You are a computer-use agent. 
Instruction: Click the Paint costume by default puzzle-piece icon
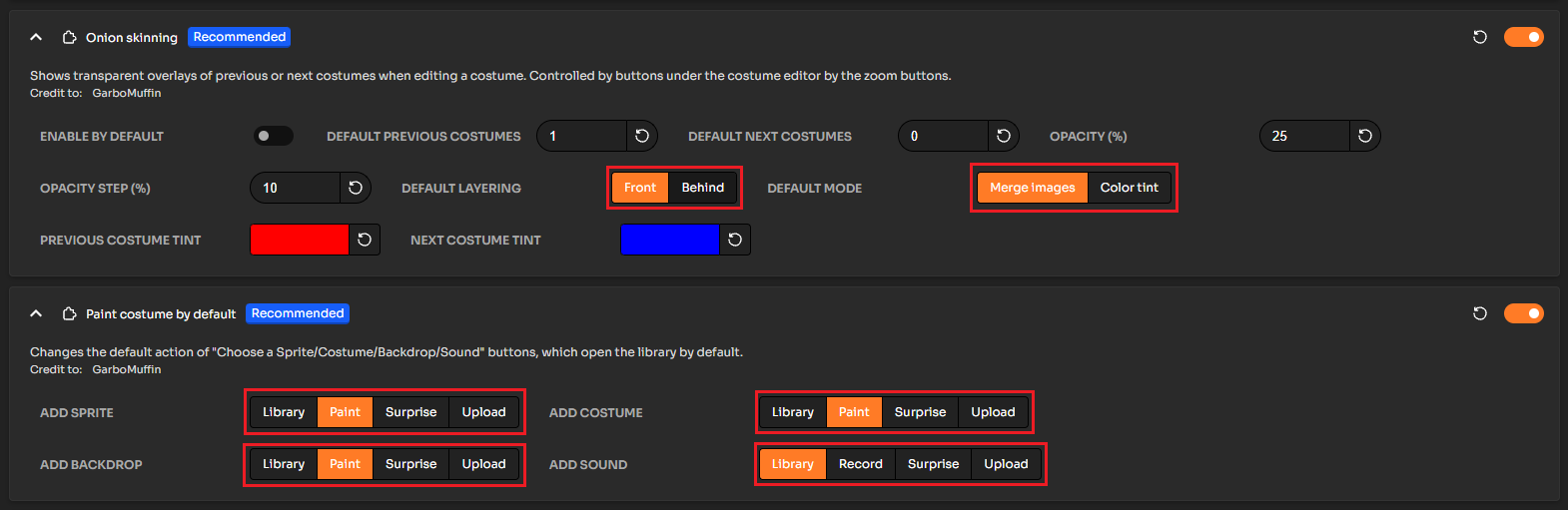69,313
